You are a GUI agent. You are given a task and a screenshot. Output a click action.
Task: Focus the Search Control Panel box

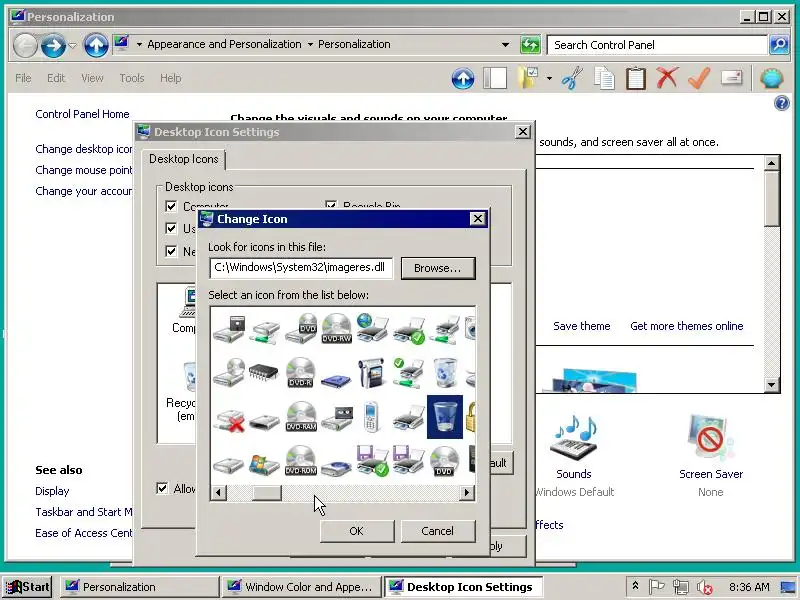point(657,45)
